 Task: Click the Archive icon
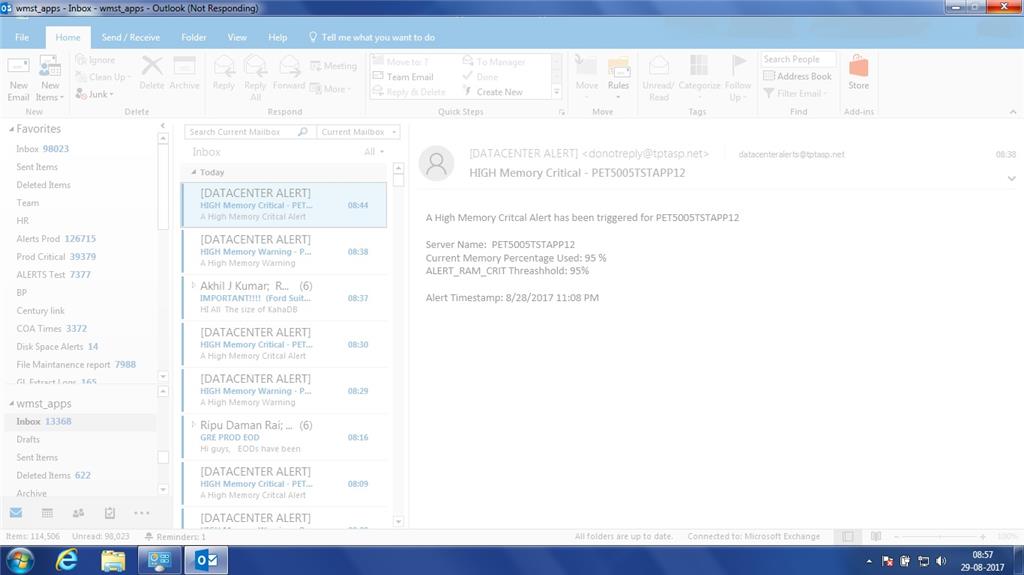[184, 66]
